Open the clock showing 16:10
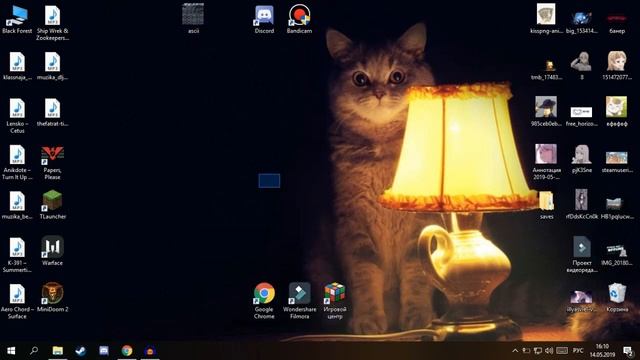This screenshot has width=640, height=360. [x=602, y=351]
